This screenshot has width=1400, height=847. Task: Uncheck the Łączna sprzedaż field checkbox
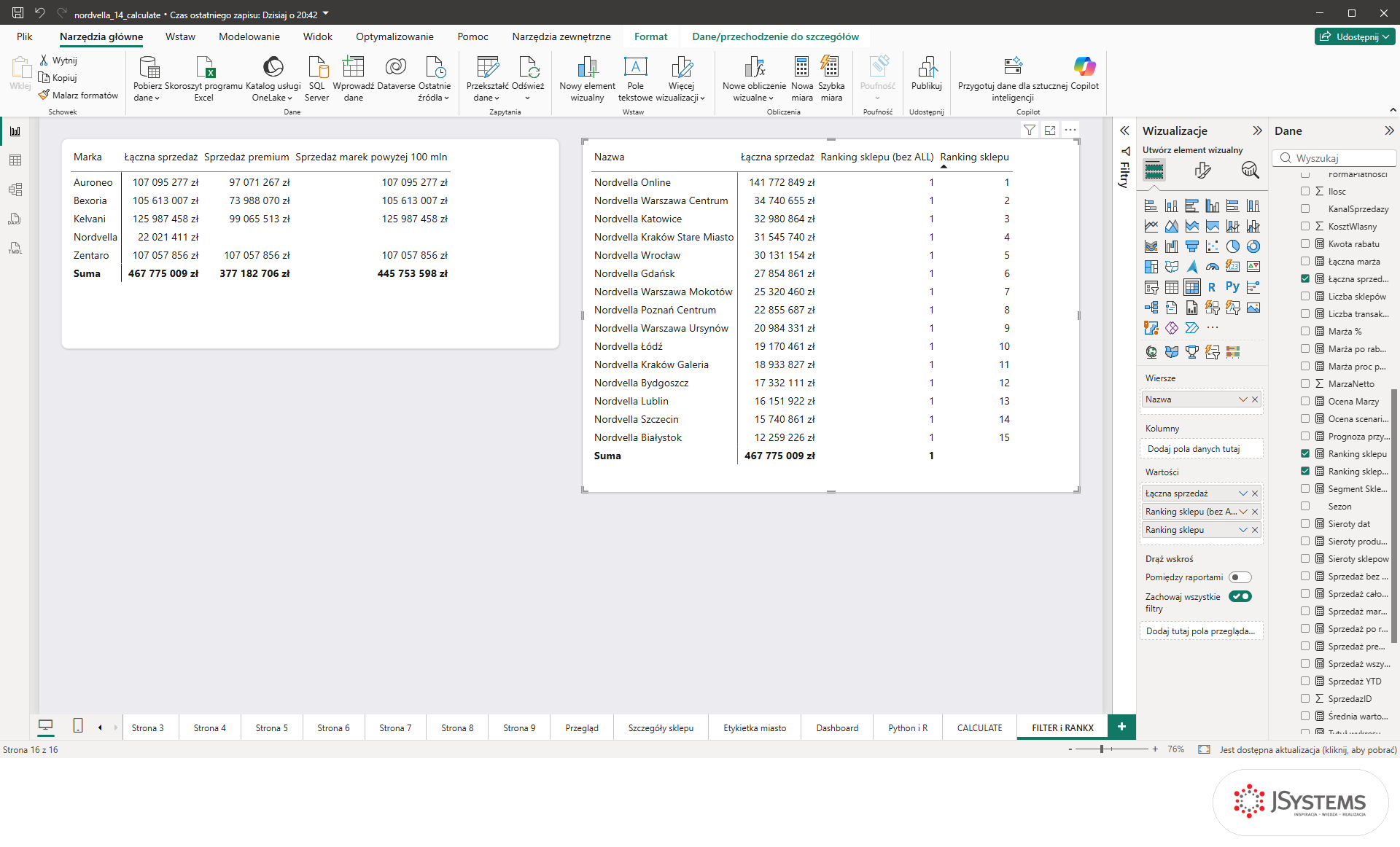pyautogui.click(x=1305, y=279)
